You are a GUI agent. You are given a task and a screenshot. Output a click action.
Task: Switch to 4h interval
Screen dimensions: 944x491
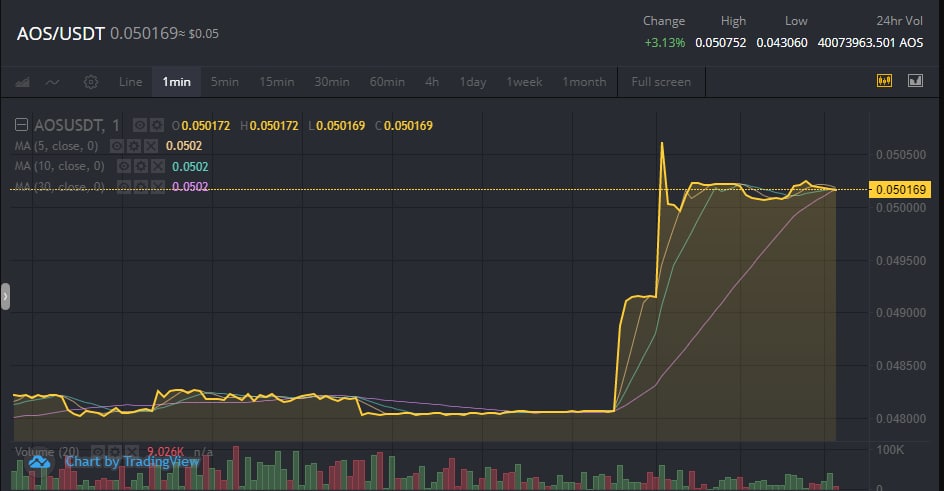432,82
